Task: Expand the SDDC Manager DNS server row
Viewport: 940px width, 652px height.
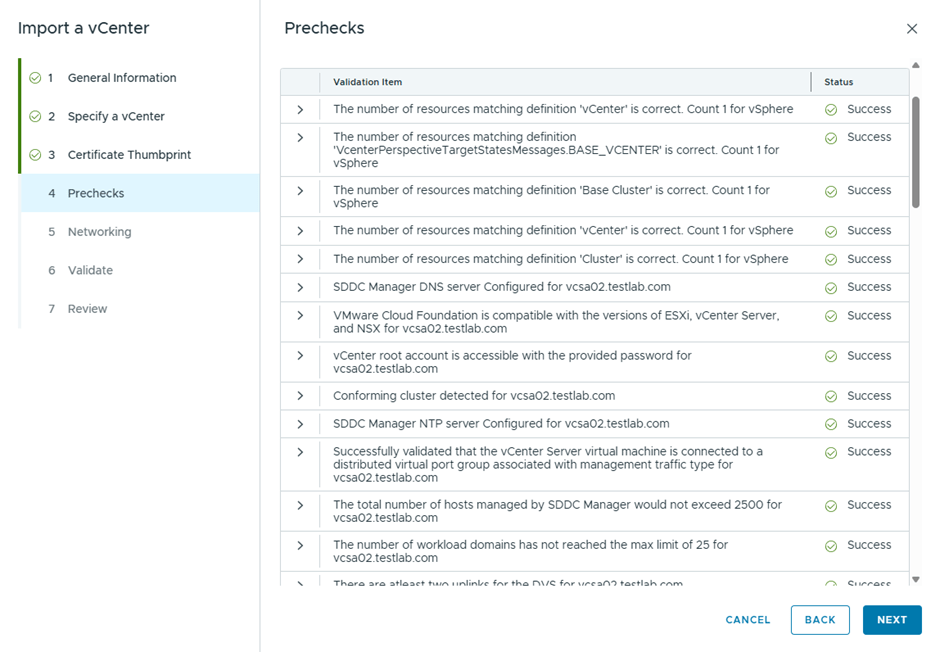Action: pyautogui.click(x=300, y=287)
